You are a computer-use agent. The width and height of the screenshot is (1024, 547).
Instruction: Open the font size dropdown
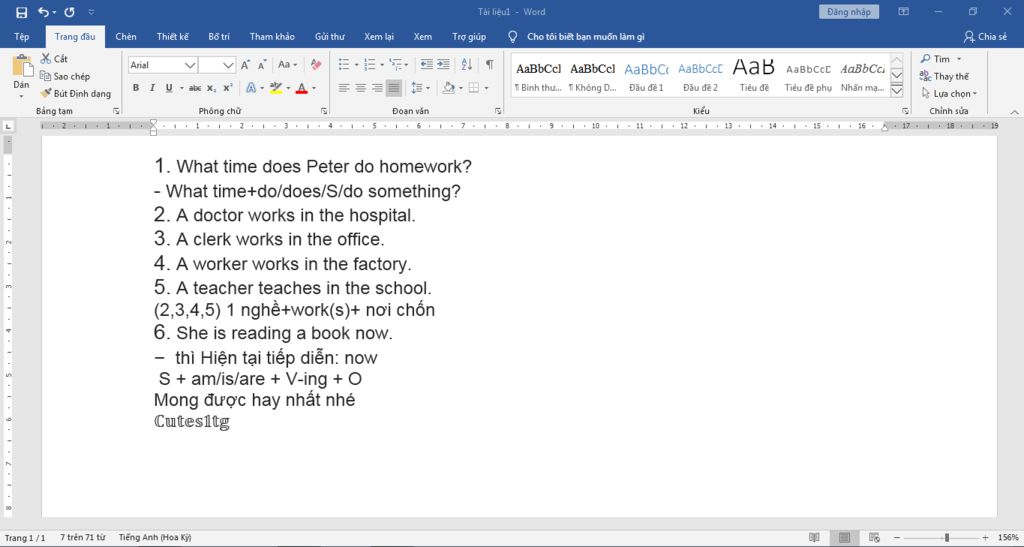229,65
